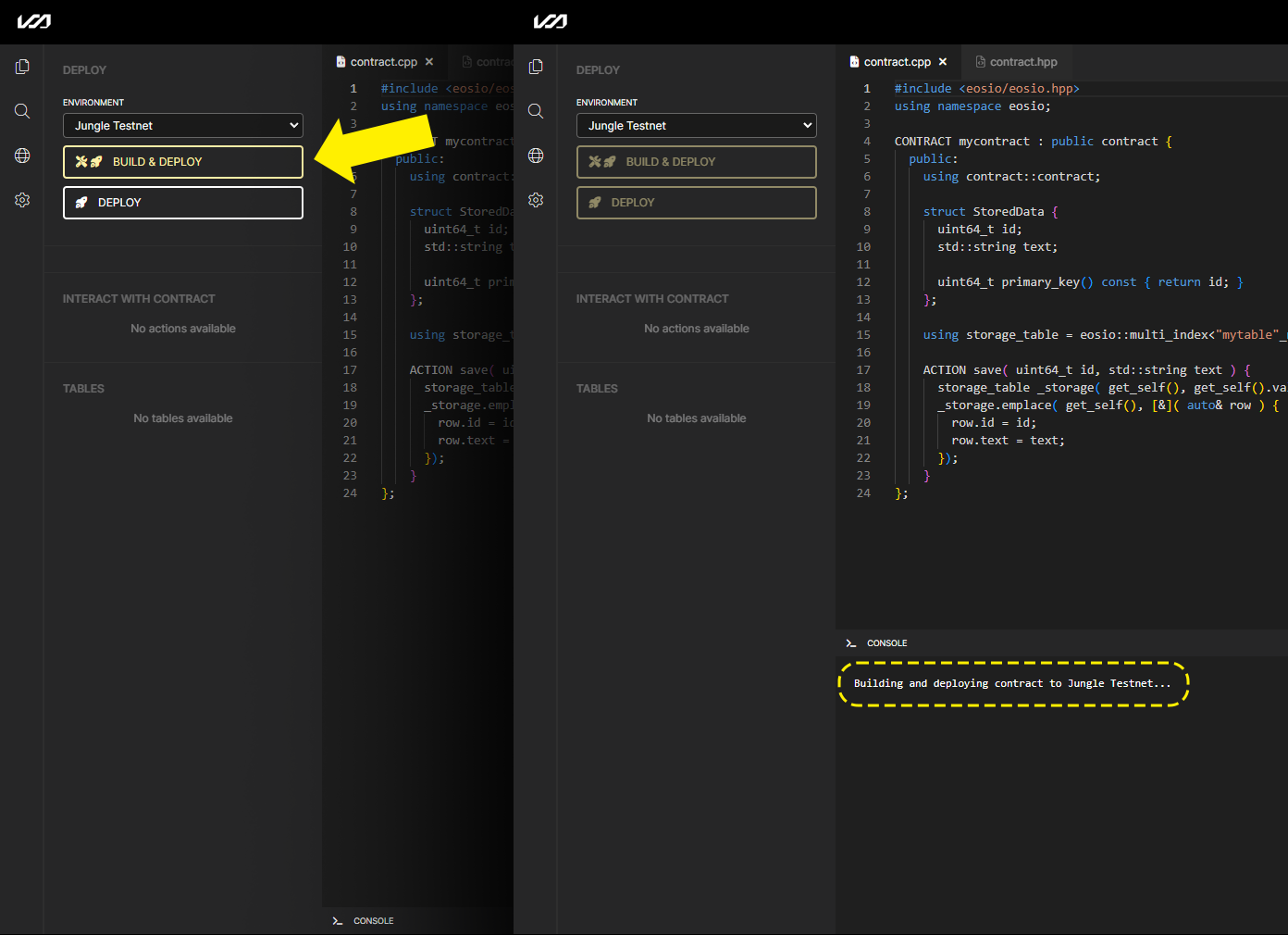Click the logo at top of right panel
The height and width of the screenshot is (935, 1288).
551,21
